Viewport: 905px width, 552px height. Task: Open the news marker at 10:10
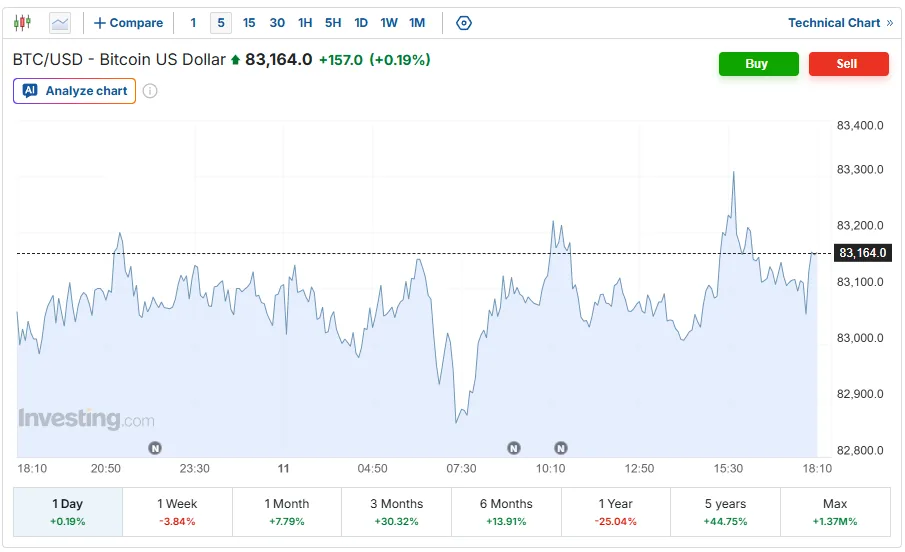560,448
